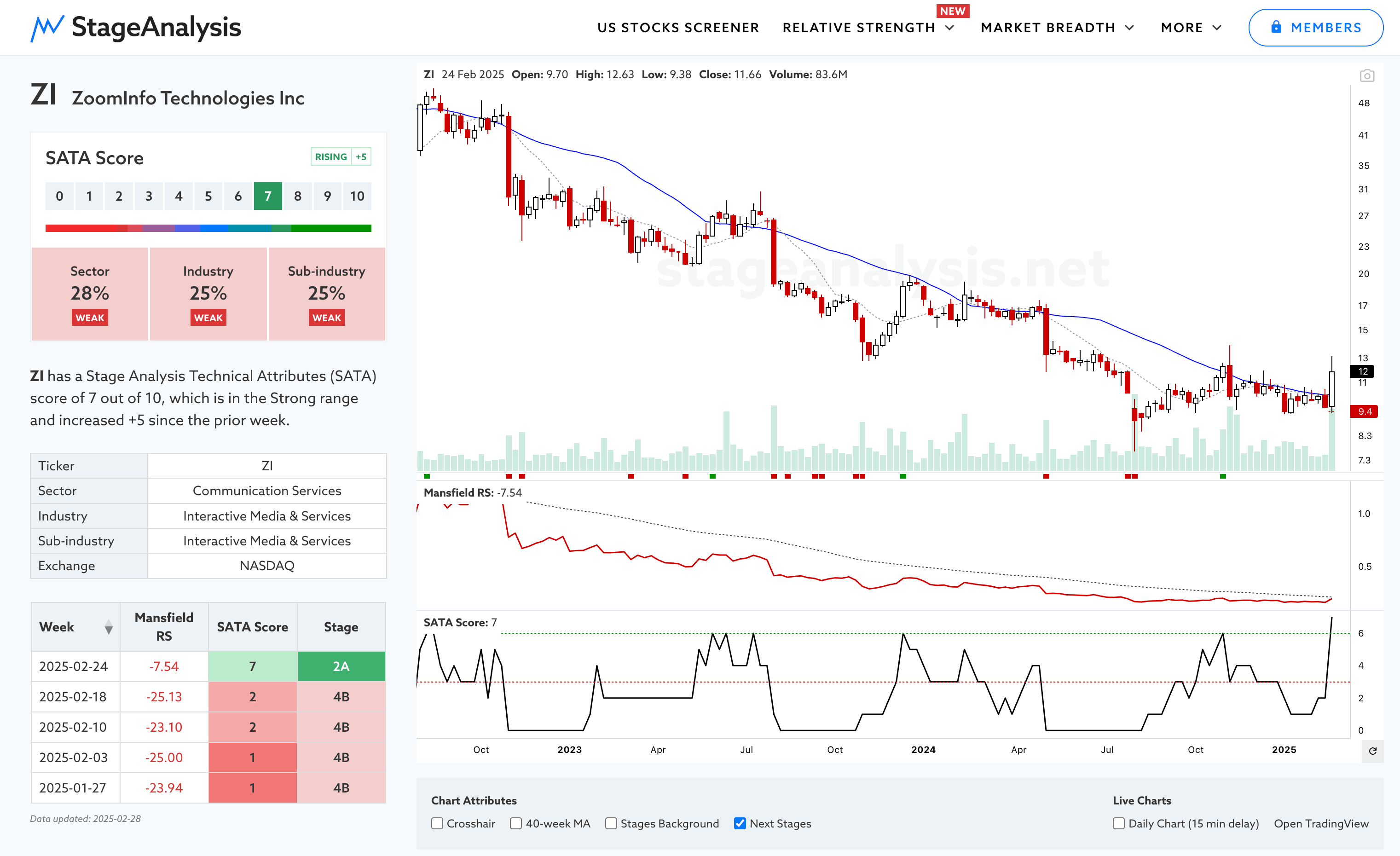Click the Mansfield RS: -7.54 chart label
The width and height of the screenshot is (1400, 856).
pyautogui.click(x=473, y=492)
